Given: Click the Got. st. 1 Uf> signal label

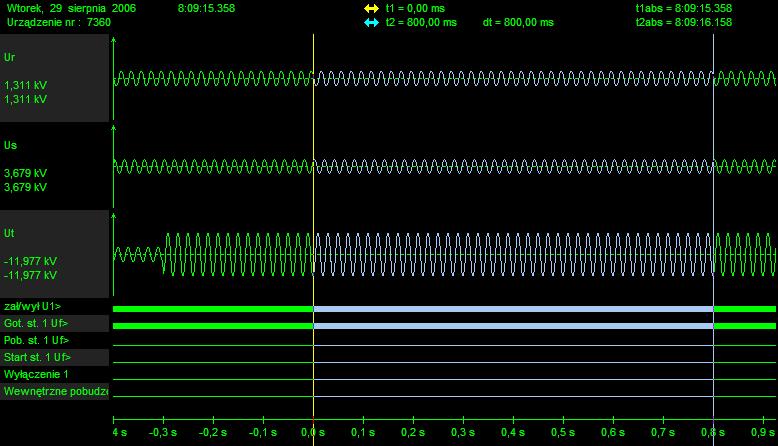Looking at the screenshot, I should point(36,323).
